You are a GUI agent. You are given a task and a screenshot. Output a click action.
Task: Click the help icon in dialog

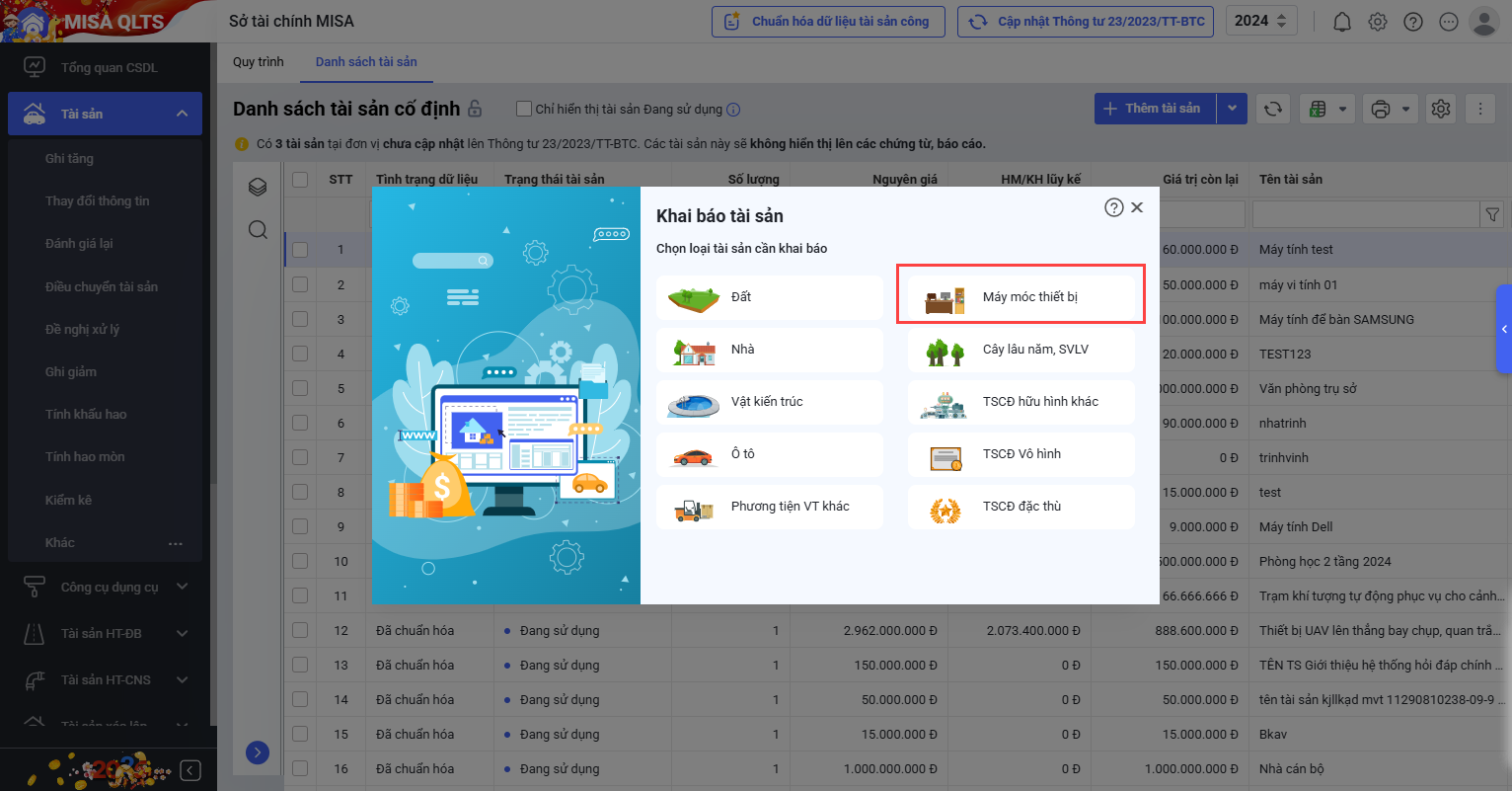point(1113,207)
